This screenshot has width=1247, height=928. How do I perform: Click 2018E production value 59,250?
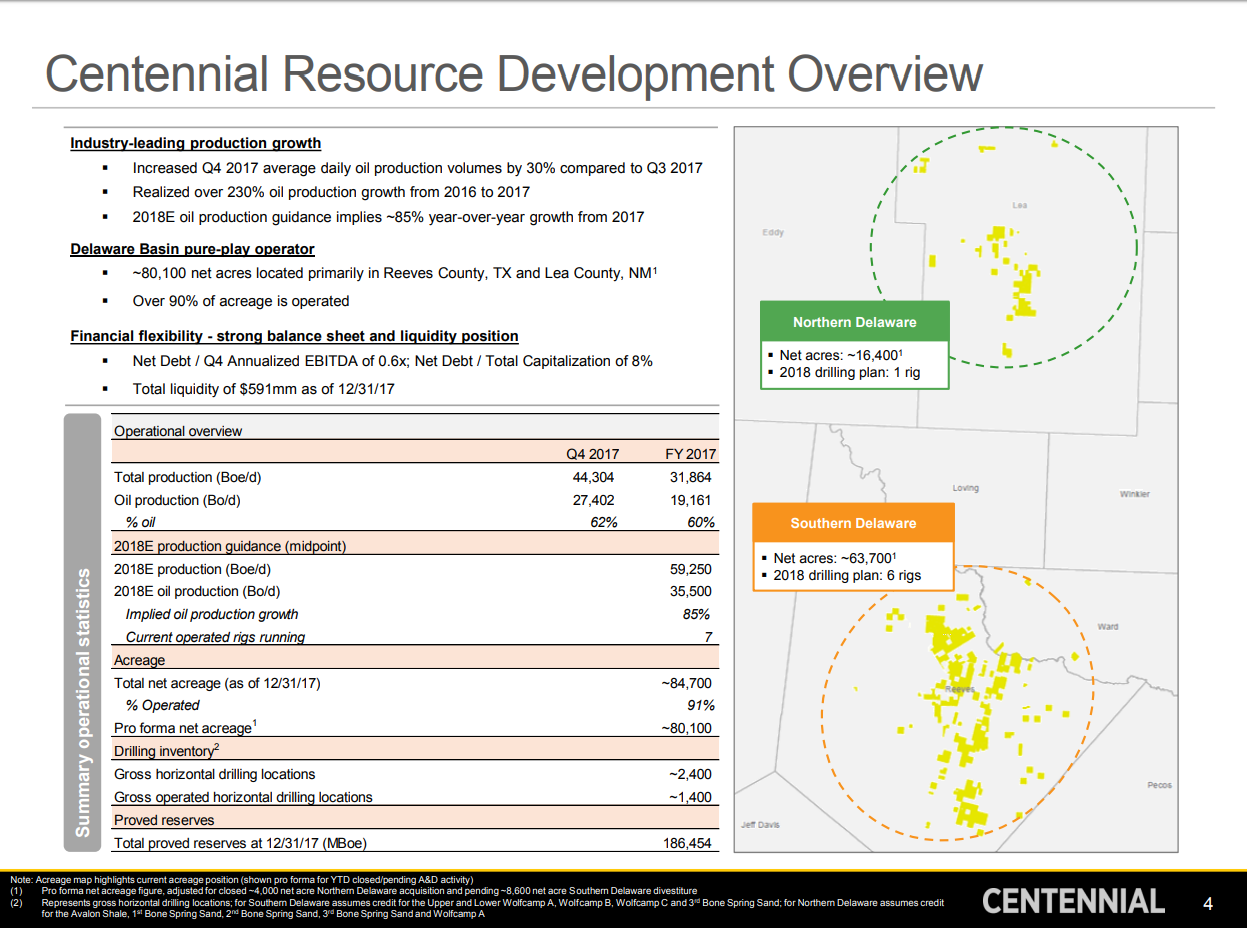(691, 569)
